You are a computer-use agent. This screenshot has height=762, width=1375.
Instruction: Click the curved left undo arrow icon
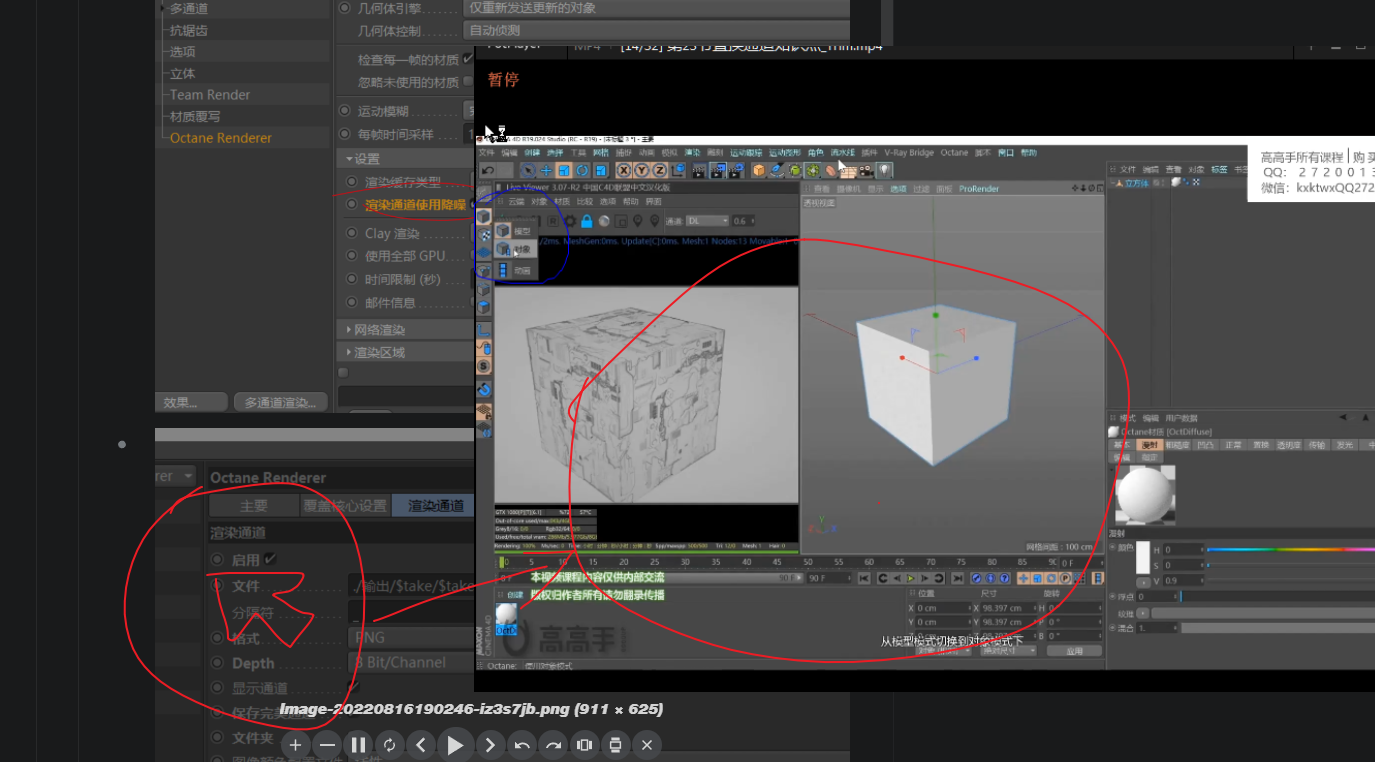(521, 745)
